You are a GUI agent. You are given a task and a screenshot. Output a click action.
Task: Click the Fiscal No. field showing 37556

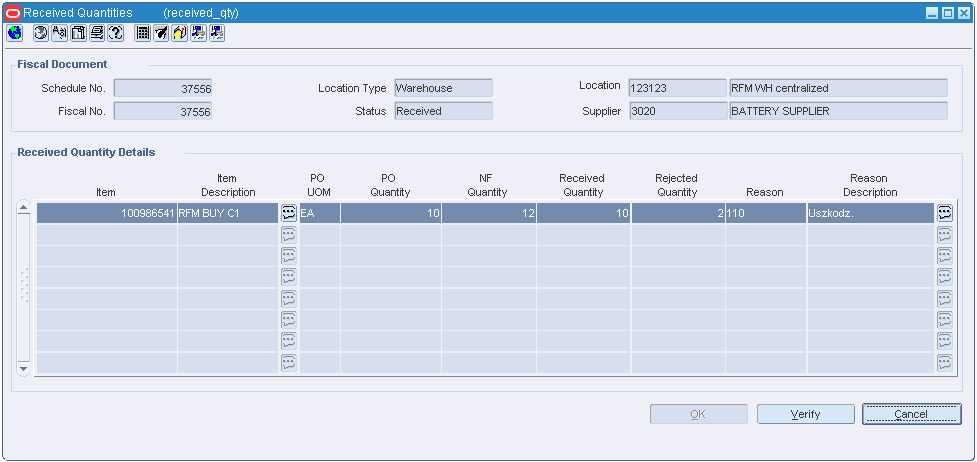click(x=163, y=112)
